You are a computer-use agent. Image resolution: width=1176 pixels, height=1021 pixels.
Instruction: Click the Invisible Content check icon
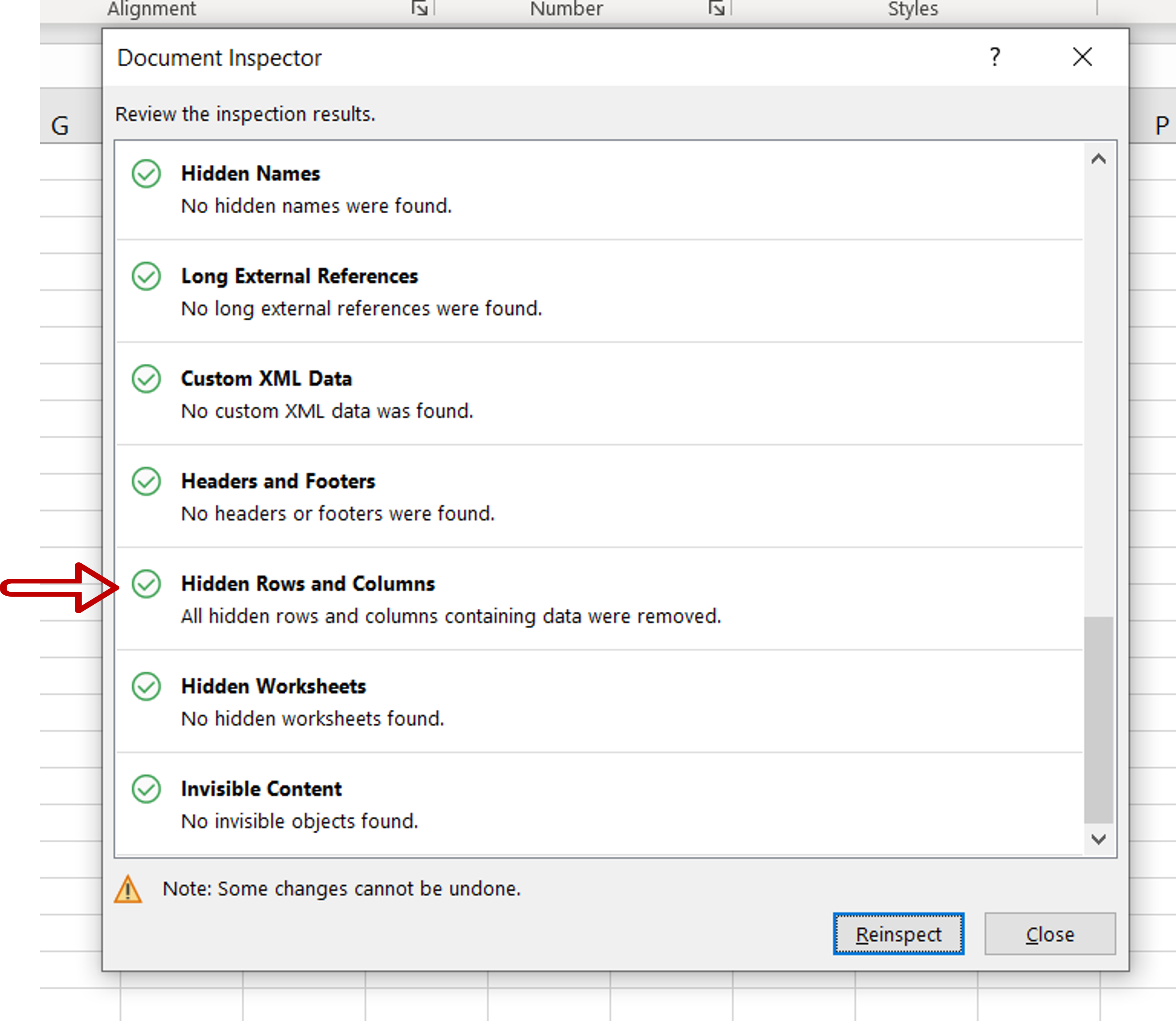tap(147, 789)
